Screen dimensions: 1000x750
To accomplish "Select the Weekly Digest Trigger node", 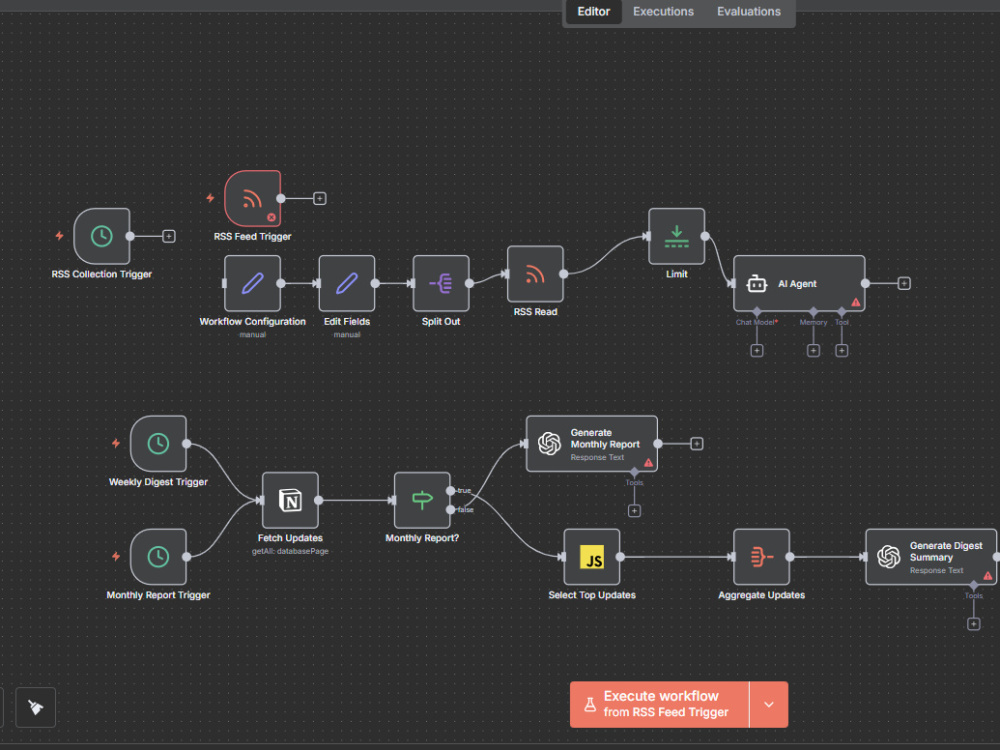I will pos(158,443).
